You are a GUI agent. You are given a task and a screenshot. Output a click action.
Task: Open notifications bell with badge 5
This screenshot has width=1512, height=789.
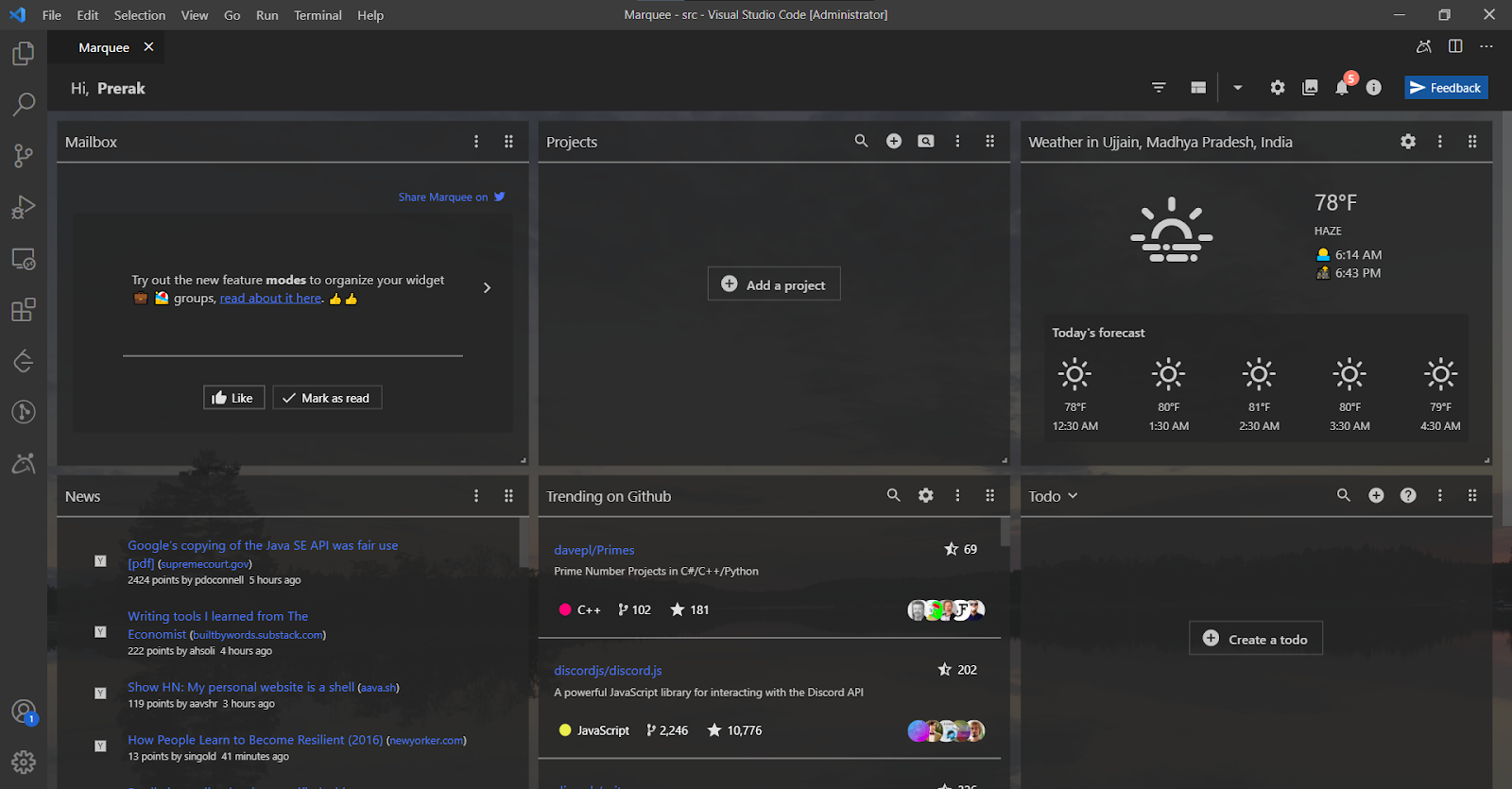1343,87
